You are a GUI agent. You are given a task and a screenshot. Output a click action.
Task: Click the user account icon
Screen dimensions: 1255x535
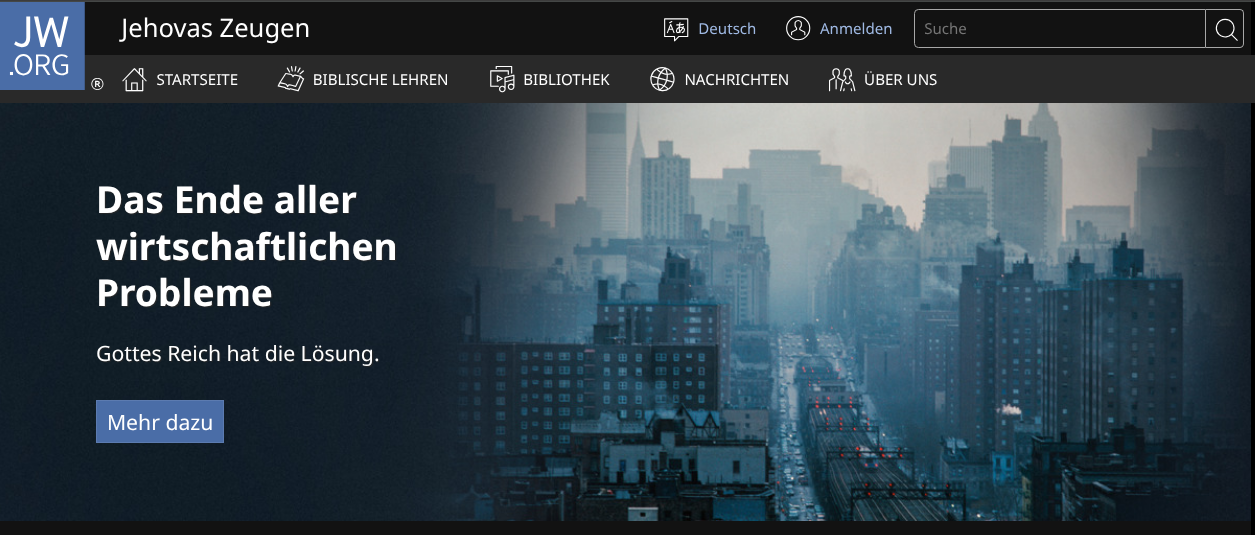click(798, 29)
